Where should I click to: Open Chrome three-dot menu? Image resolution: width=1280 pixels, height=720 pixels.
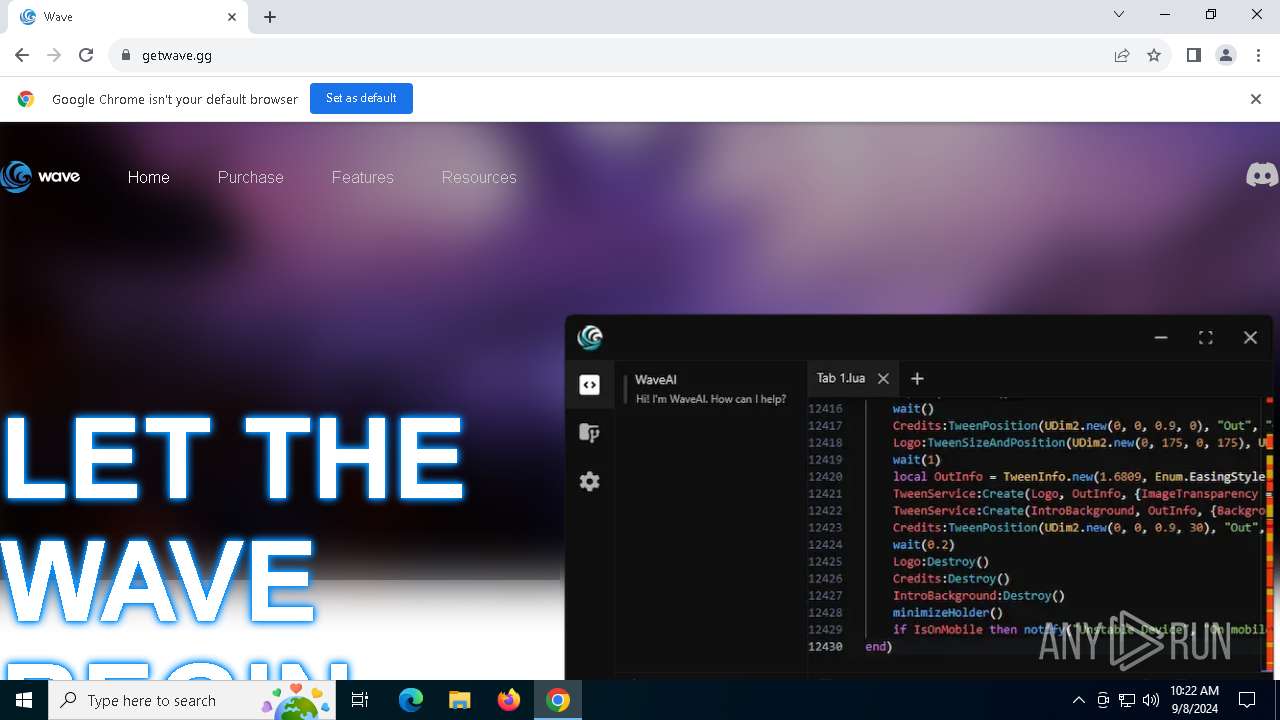tap(1258, 55)
